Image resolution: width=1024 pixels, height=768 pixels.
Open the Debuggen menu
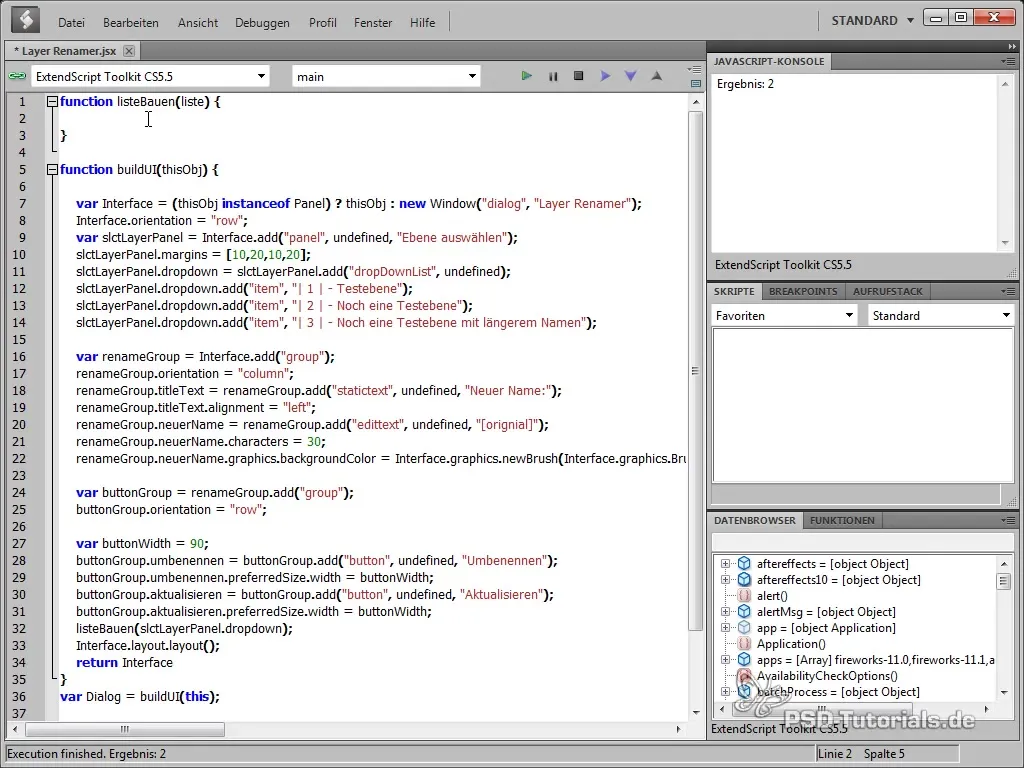tap(262, 22)
